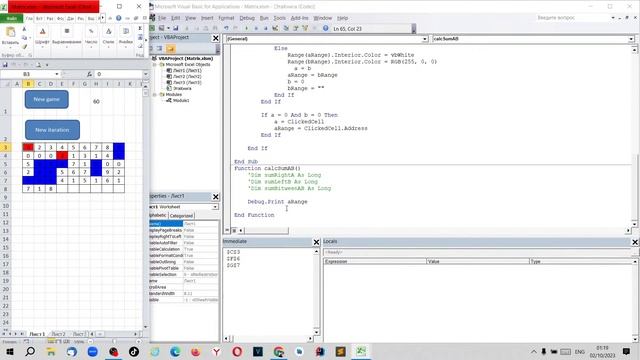This screenshot has height=360, width=640.
Task: Click the New game button
Action: tap(47, 99)
